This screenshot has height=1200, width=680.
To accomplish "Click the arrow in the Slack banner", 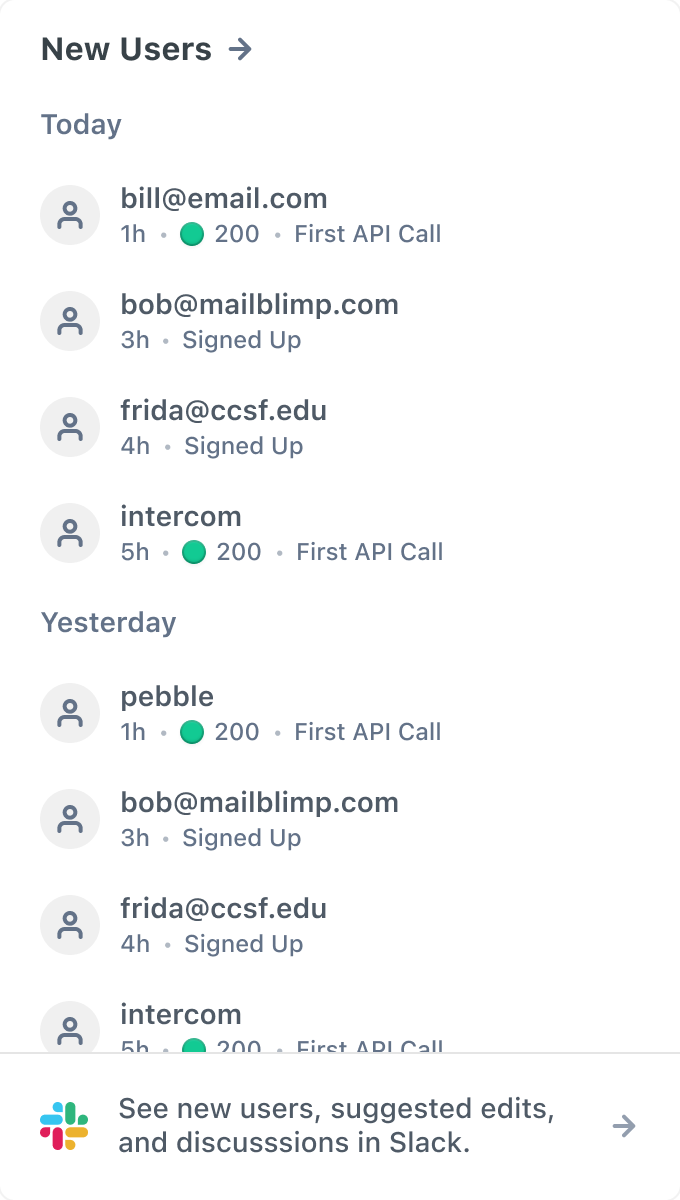I will (624, 1126).
